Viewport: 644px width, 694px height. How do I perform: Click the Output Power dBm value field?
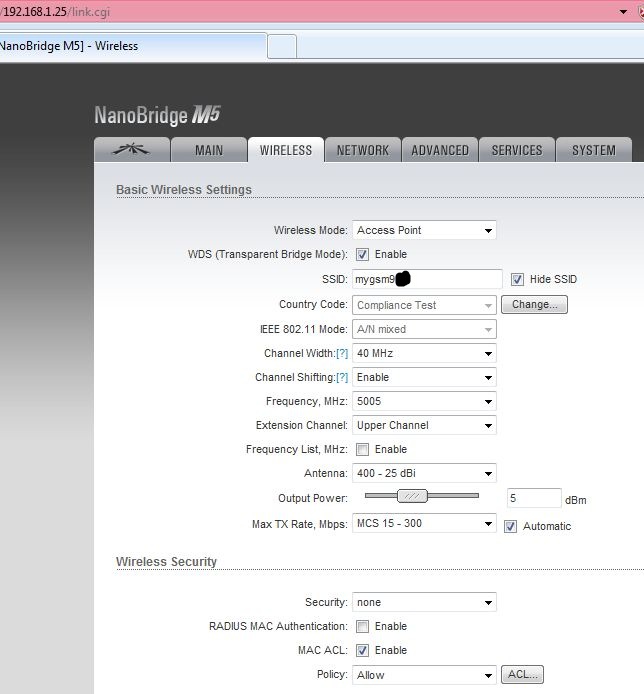click(534, 498)
